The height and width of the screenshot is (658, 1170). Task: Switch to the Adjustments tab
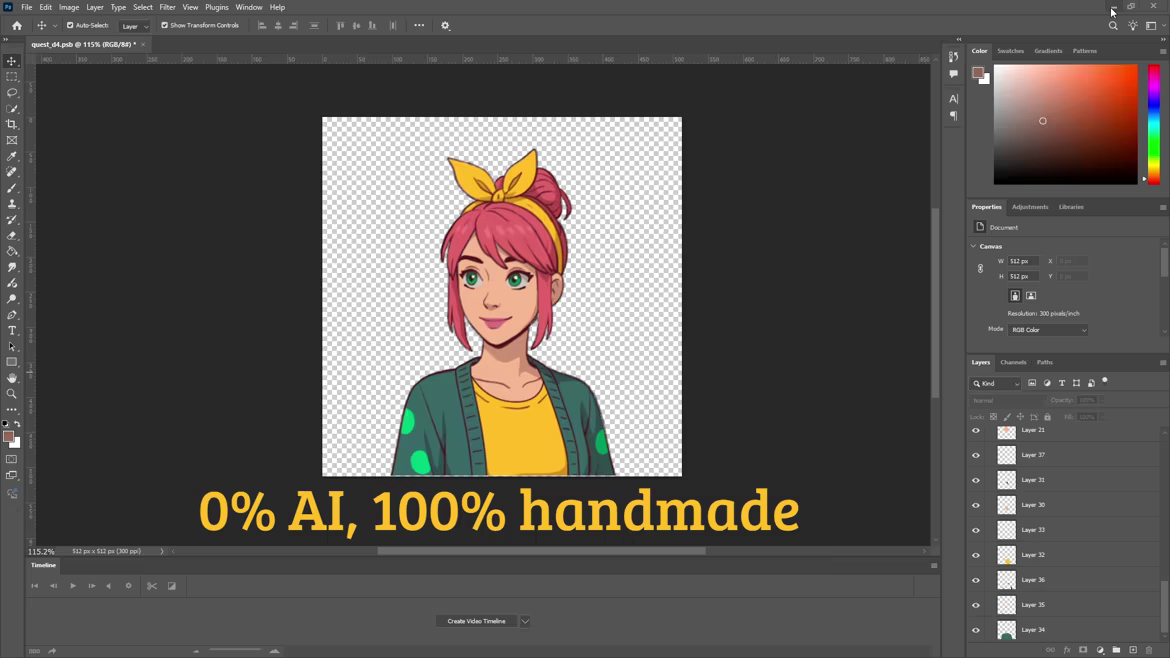[1030, 207]
